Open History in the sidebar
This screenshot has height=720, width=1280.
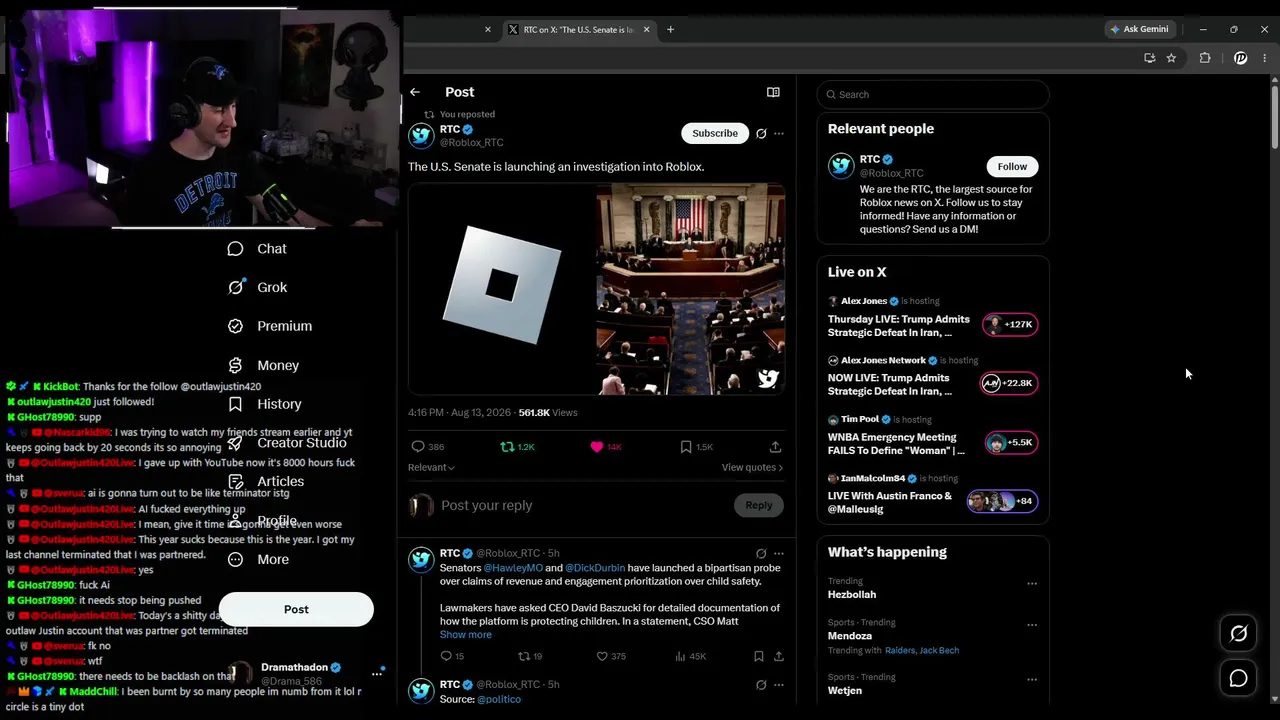264,404
